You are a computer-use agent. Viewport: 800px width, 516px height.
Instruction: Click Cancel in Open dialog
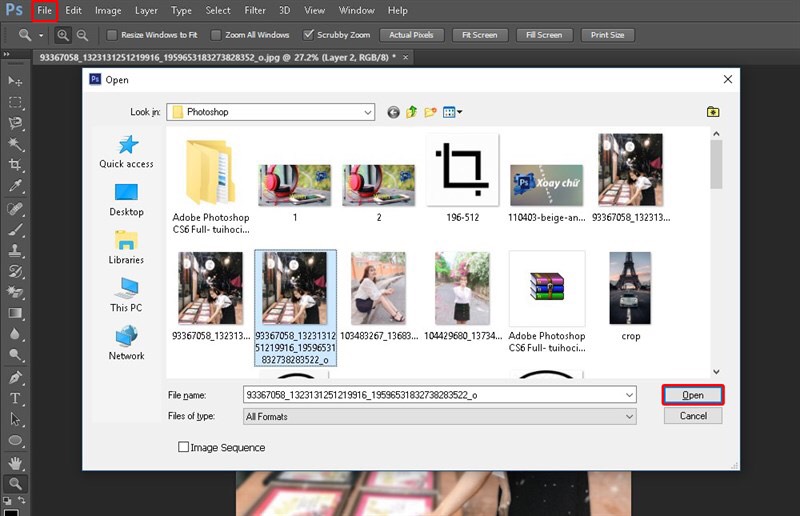pyautogui.click(x=693, y=416)
